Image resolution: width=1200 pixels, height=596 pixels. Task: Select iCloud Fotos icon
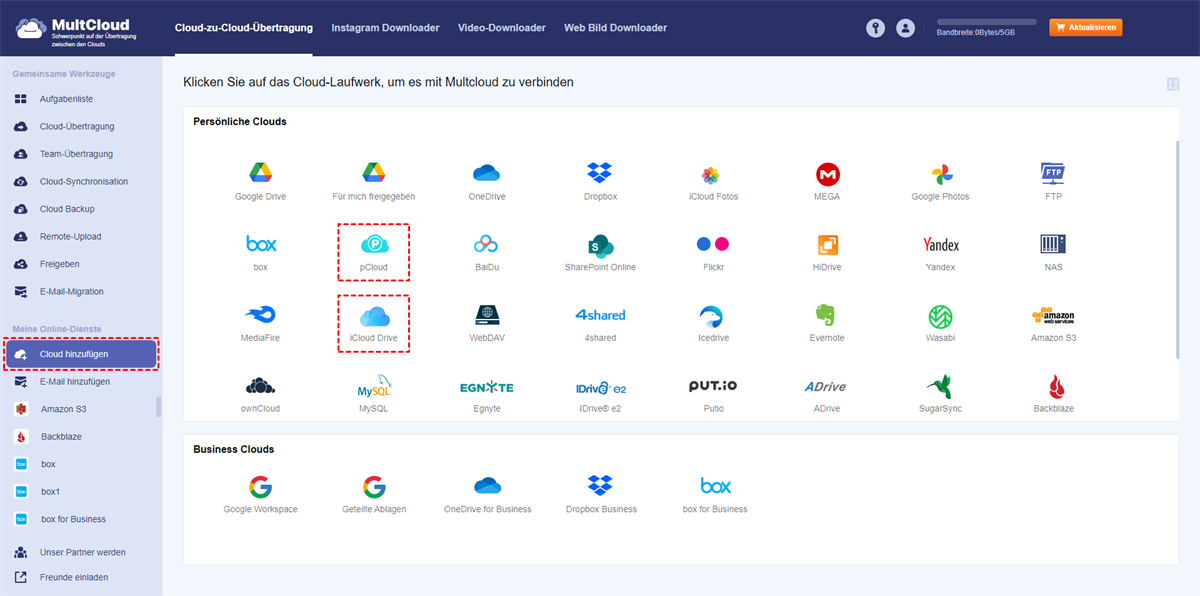(x=711, y=174)
